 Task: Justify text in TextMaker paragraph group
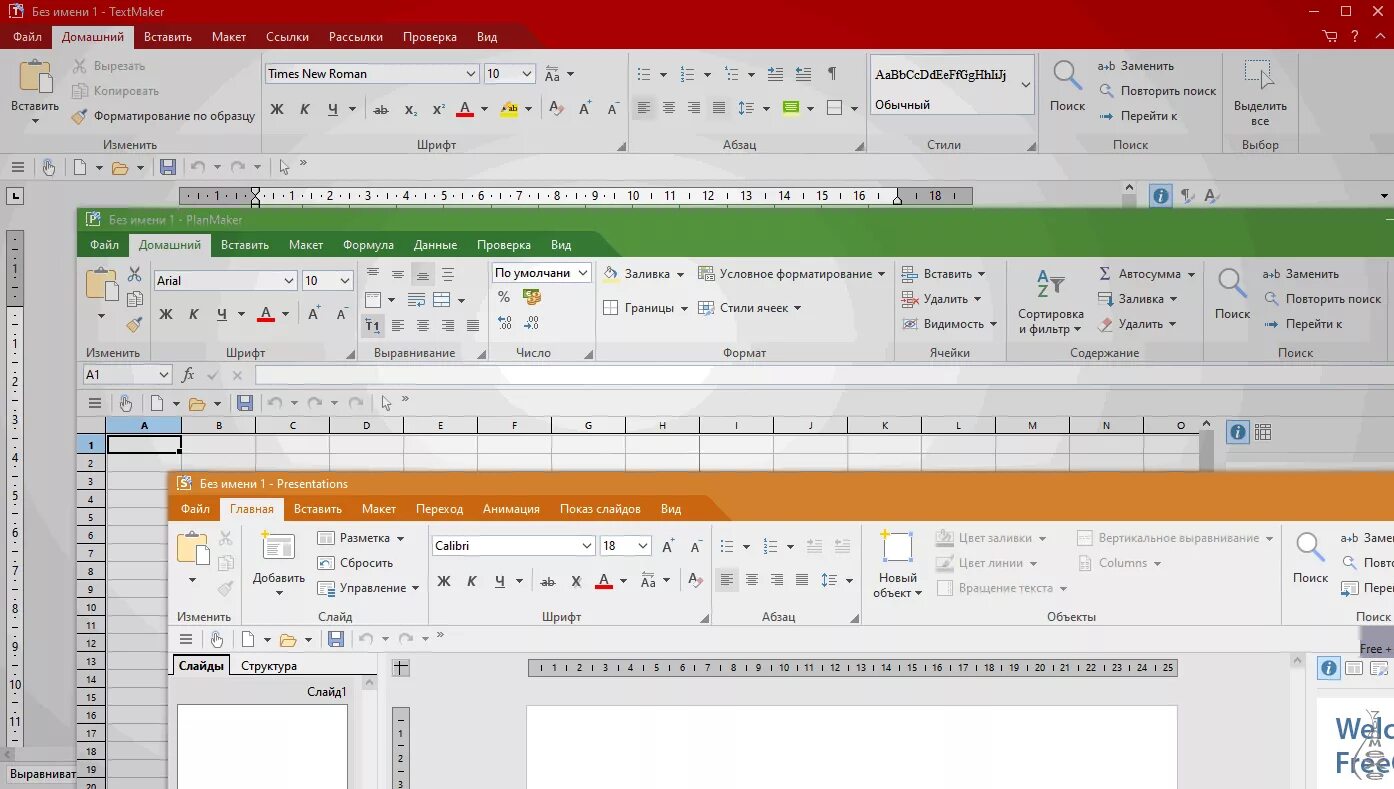point(719,108)
